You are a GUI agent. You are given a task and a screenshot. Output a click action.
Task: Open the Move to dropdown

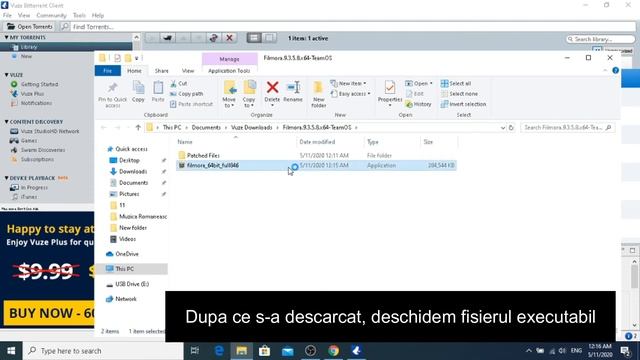coord(229,102)
